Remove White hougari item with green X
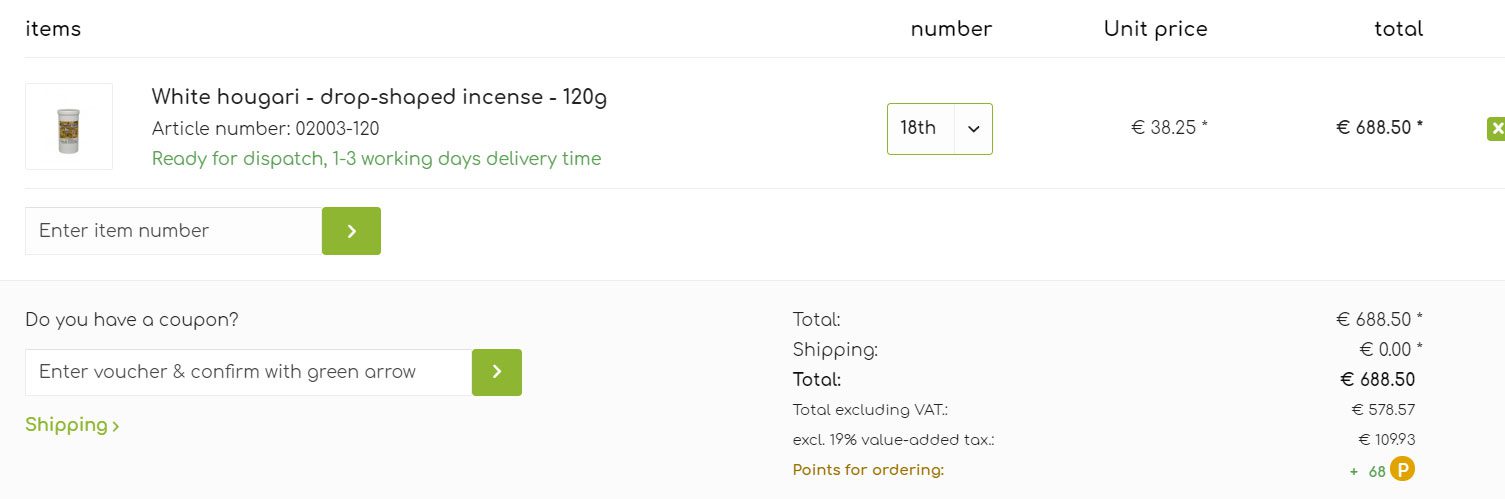 tap(1496, 129)
